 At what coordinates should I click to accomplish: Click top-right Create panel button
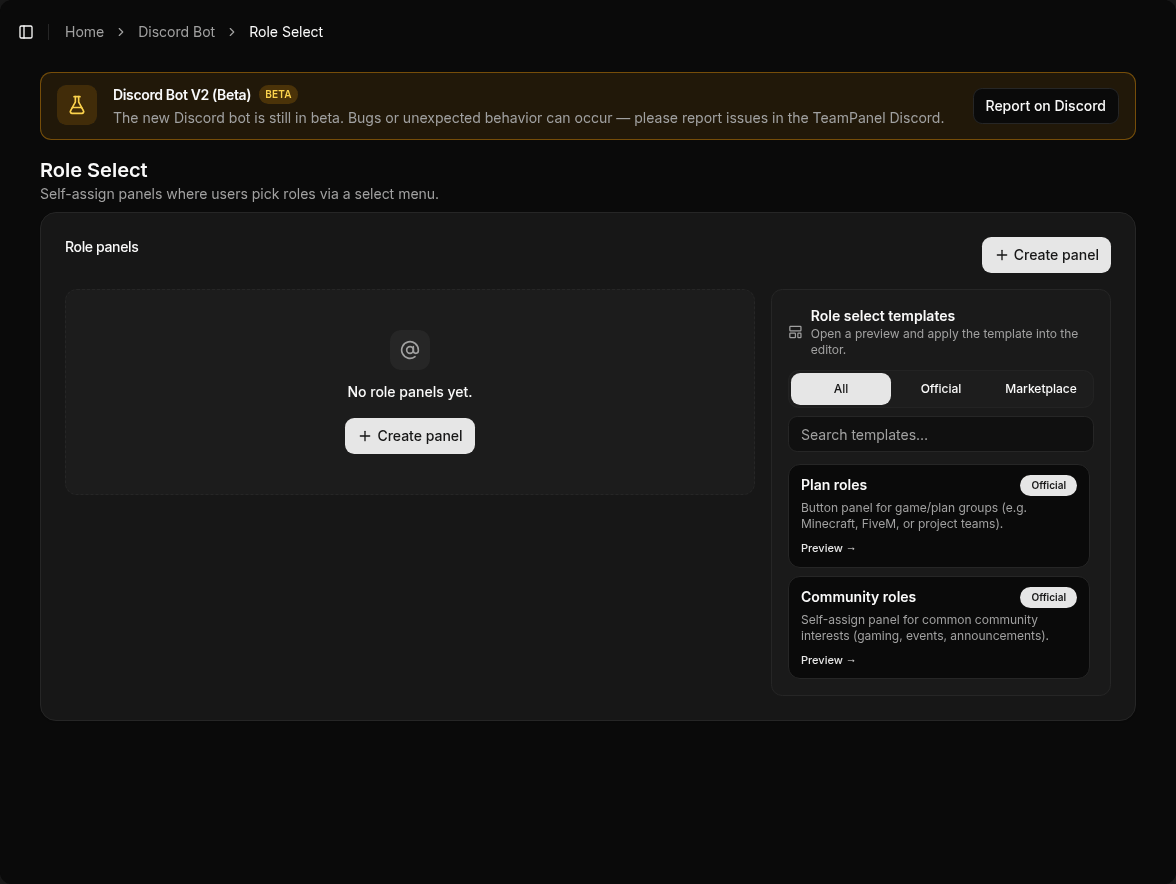pos(1046,255)
